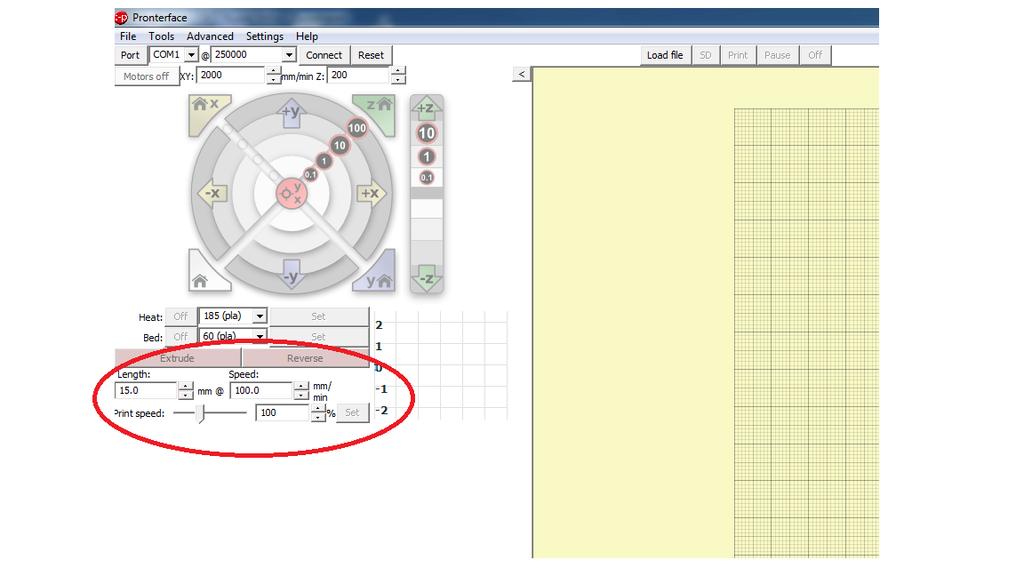1024x576 pixels.
Task: Open the 250000 baud rate dropdown
Action: click(x=289, y=55)
